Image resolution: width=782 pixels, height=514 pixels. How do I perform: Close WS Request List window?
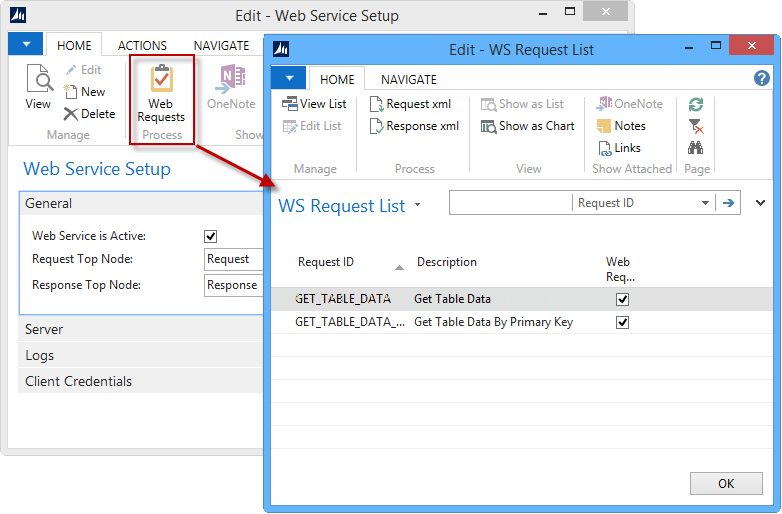[x=752, y=46]
